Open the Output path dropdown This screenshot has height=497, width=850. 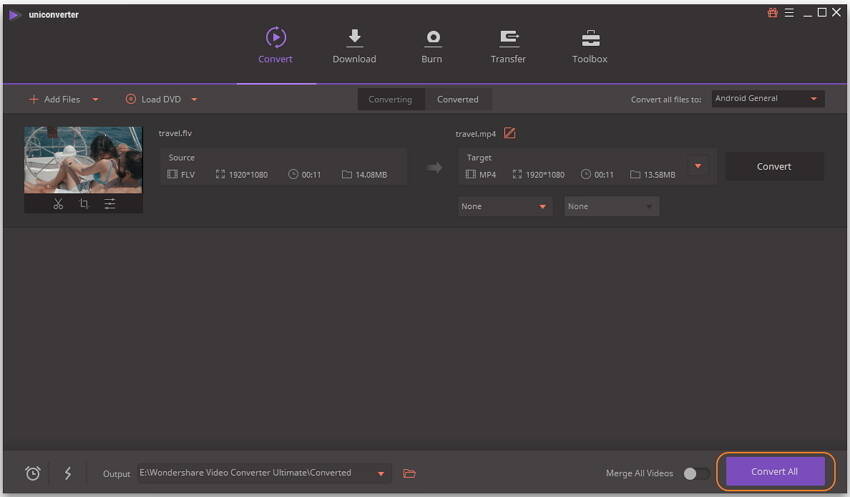coord(381,474)
